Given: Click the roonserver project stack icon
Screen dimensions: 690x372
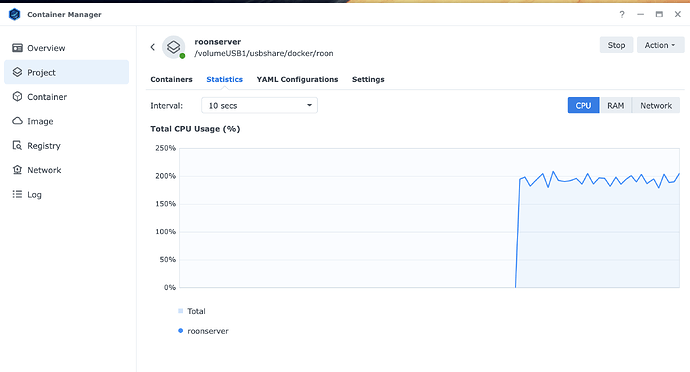Looking at the screenshot, I should pyautogui.click(x=173, y=47).
